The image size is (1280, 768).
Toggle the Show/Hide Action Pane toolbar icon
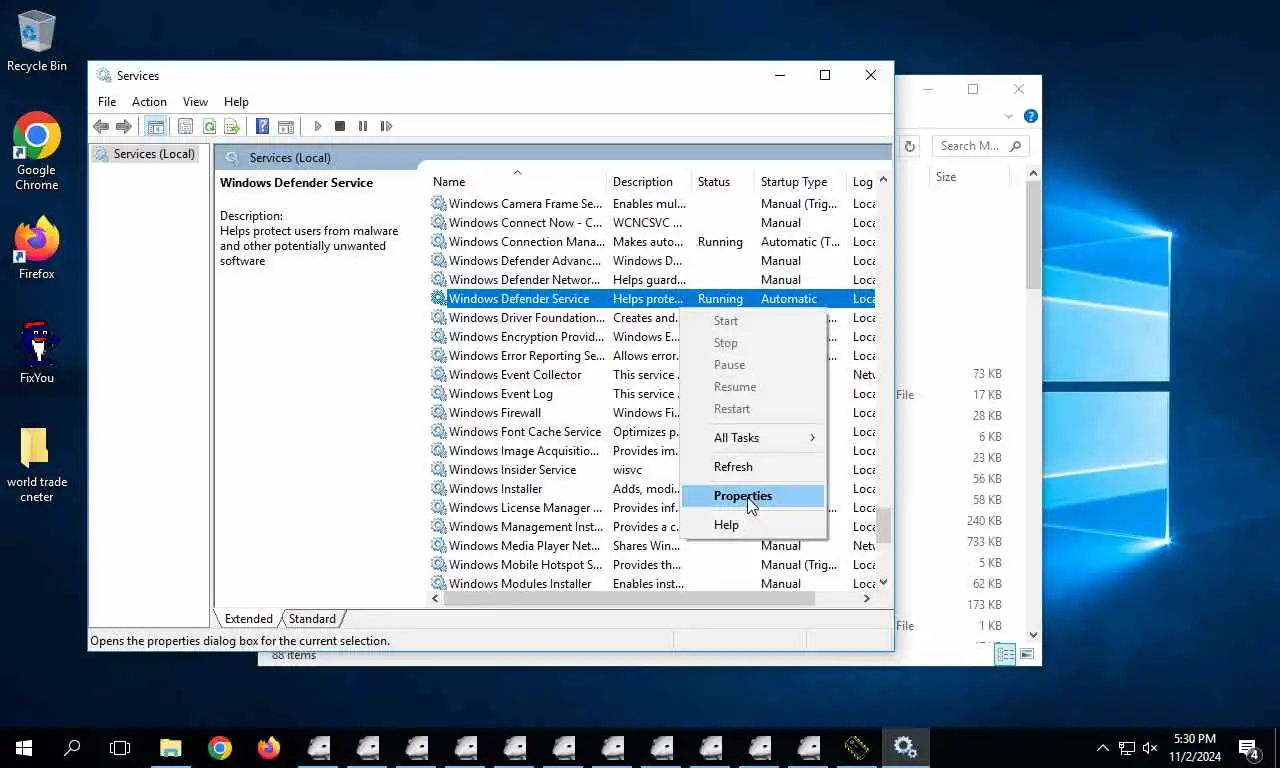(286, 126)
